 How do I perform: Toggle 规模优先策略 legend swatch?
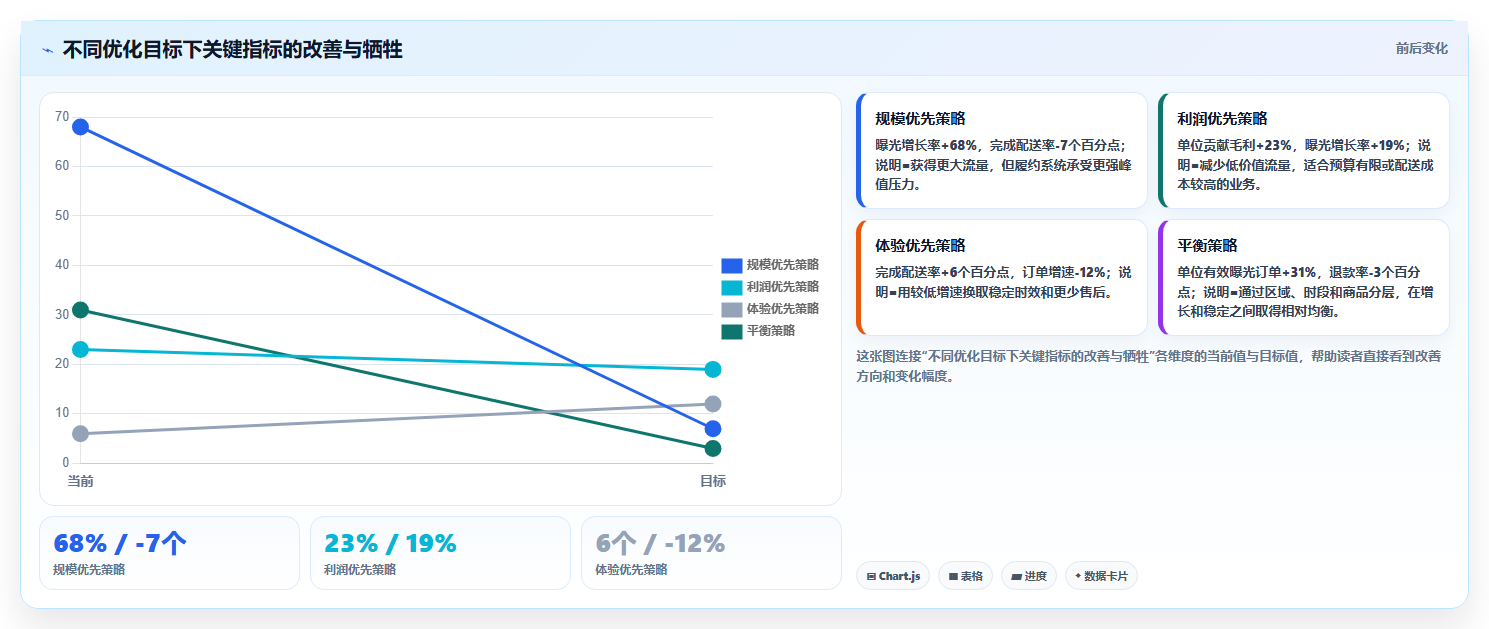coord(732,265)
